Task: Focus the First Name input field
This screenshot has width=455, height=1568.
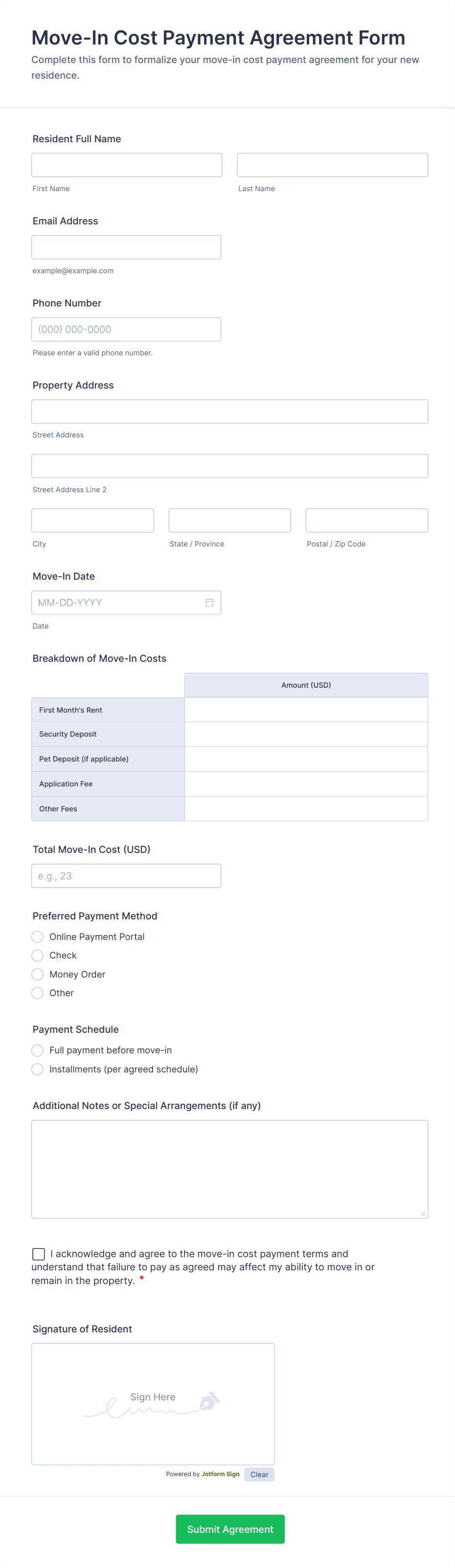Action: coord(127,165)
